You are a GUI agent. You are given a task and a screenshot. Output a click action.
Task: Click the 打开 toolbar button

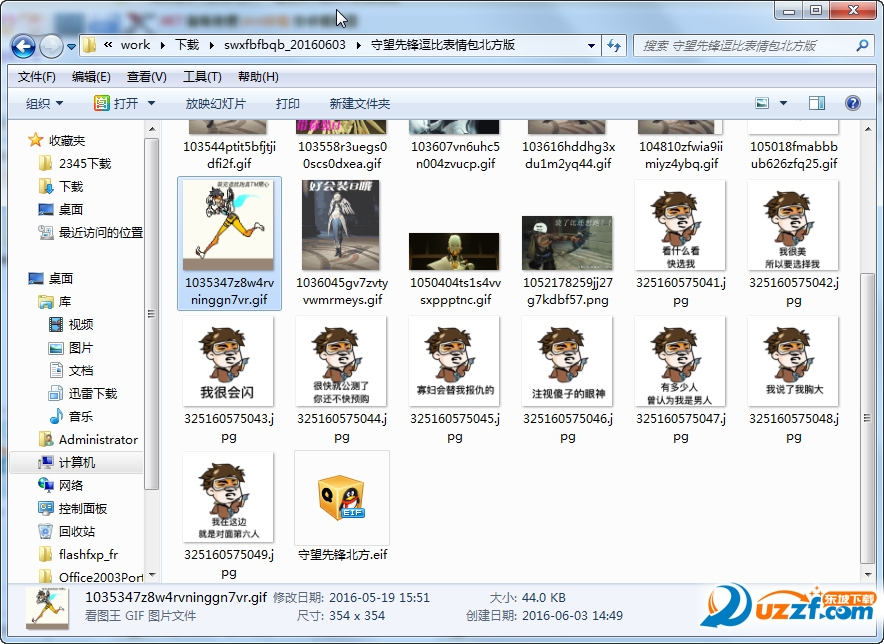click(116, 104)
